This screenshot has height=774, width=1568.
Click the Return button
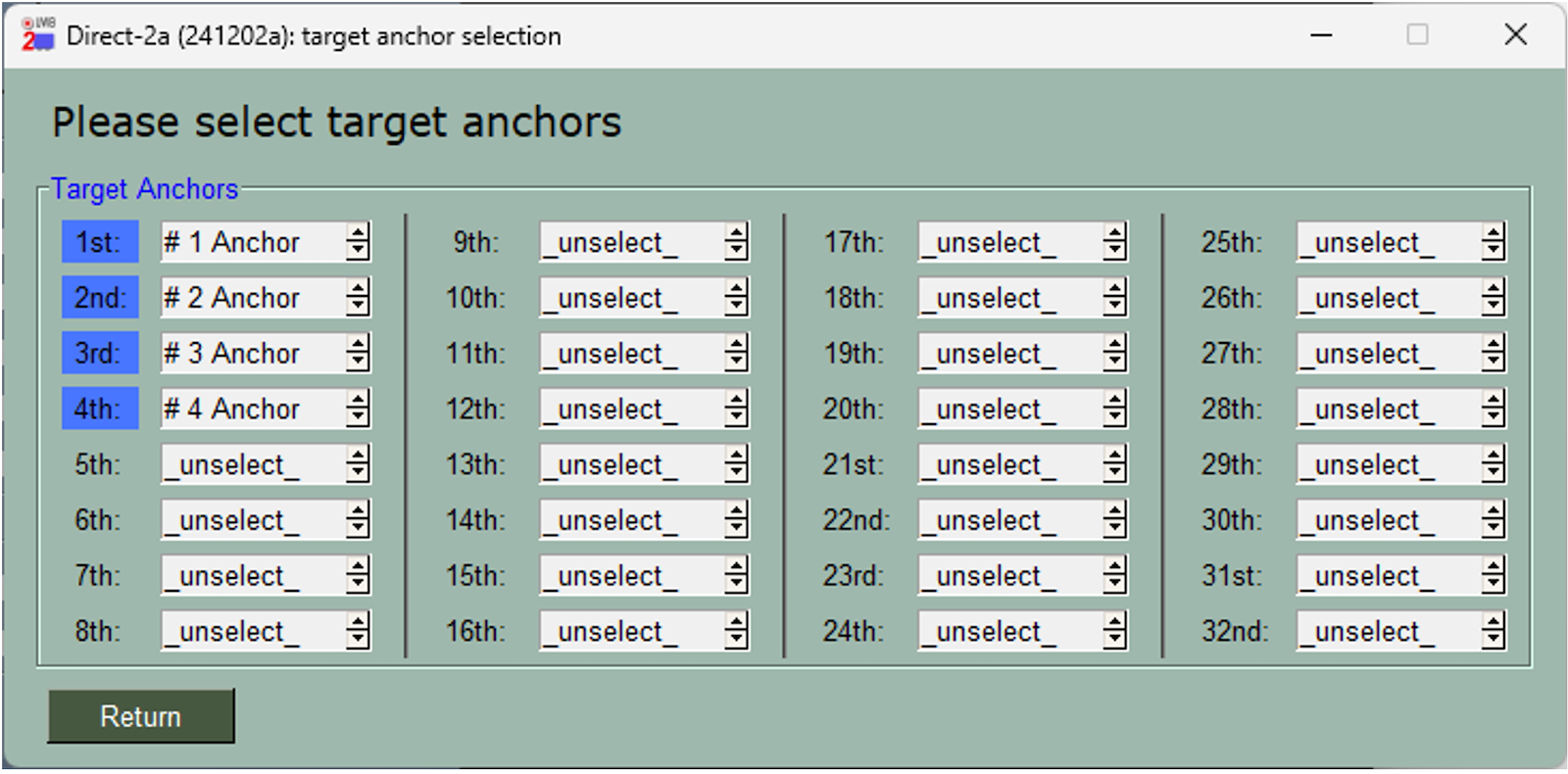click(x=140, y=716)
